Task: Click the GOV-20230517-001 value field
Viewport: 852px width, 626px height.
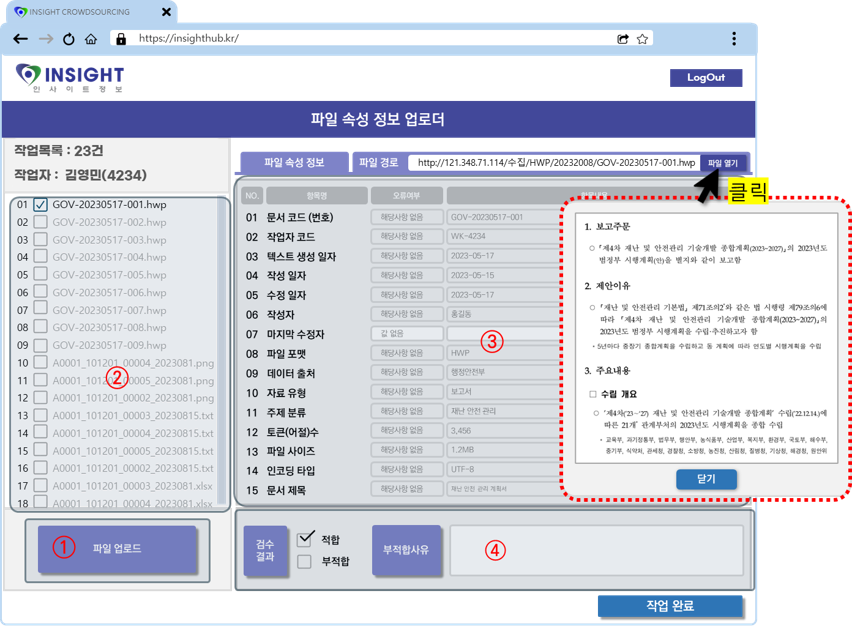Action: (503, 217)
